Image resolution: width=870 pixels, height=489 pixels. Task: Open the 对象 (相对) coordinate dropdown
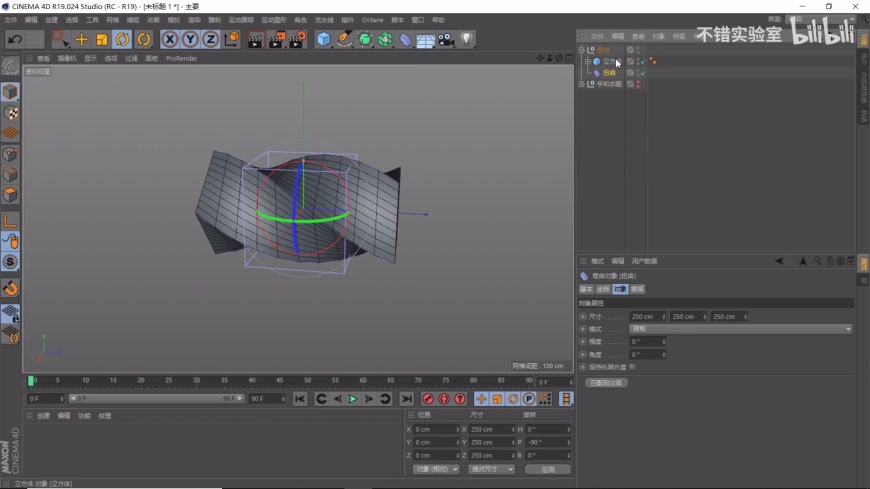[x=436, y=469]
